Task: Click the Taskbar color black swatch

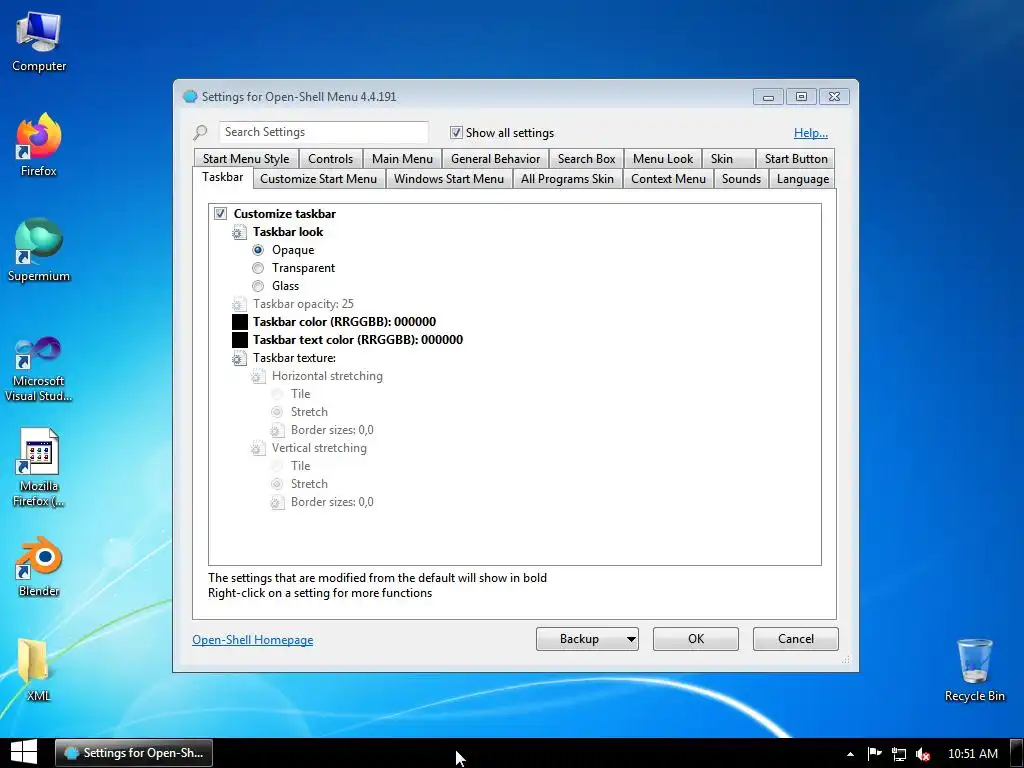Action: pos(240,322)
